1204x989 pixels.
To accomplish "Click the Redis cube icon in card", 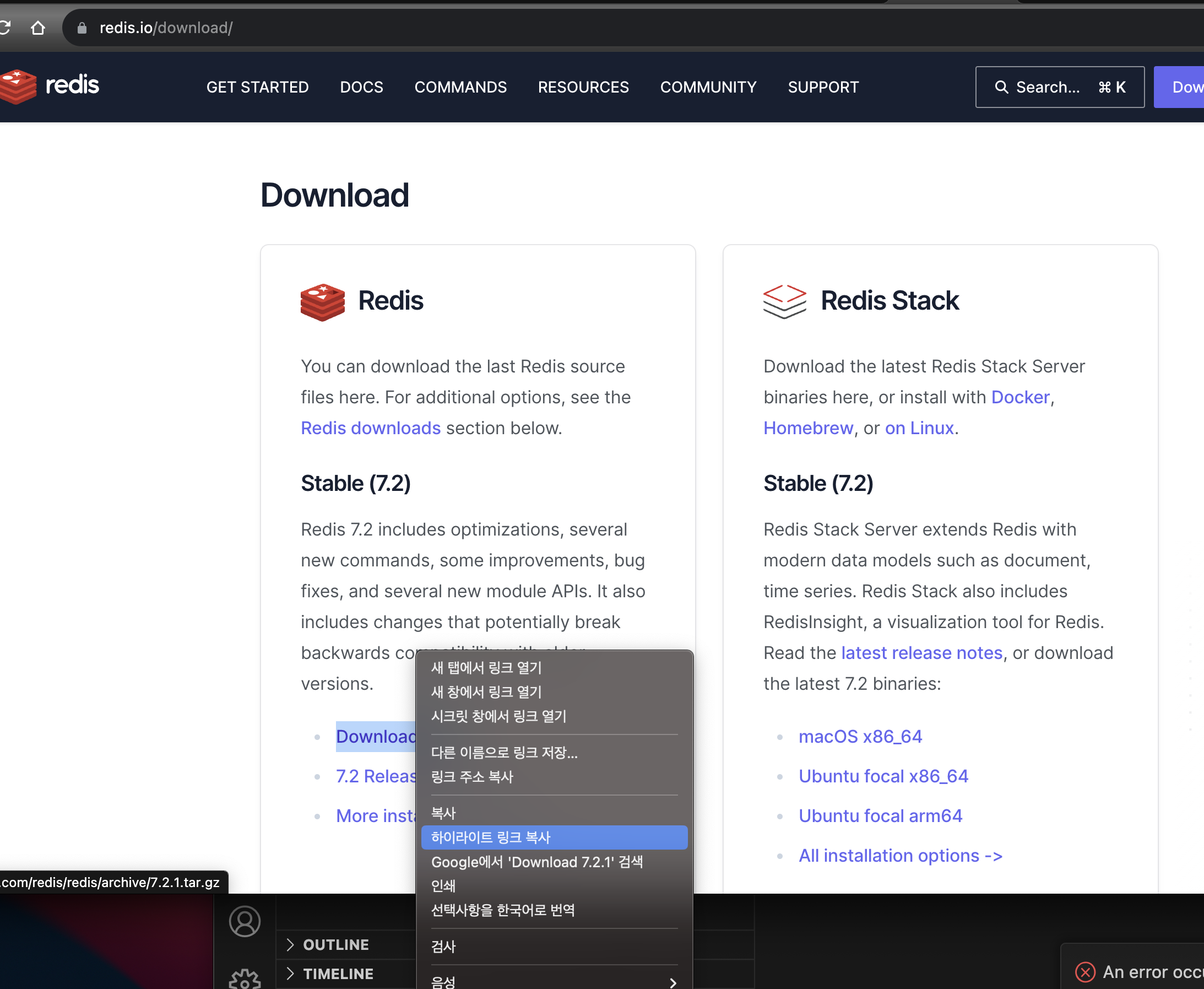I will (322, 302).
